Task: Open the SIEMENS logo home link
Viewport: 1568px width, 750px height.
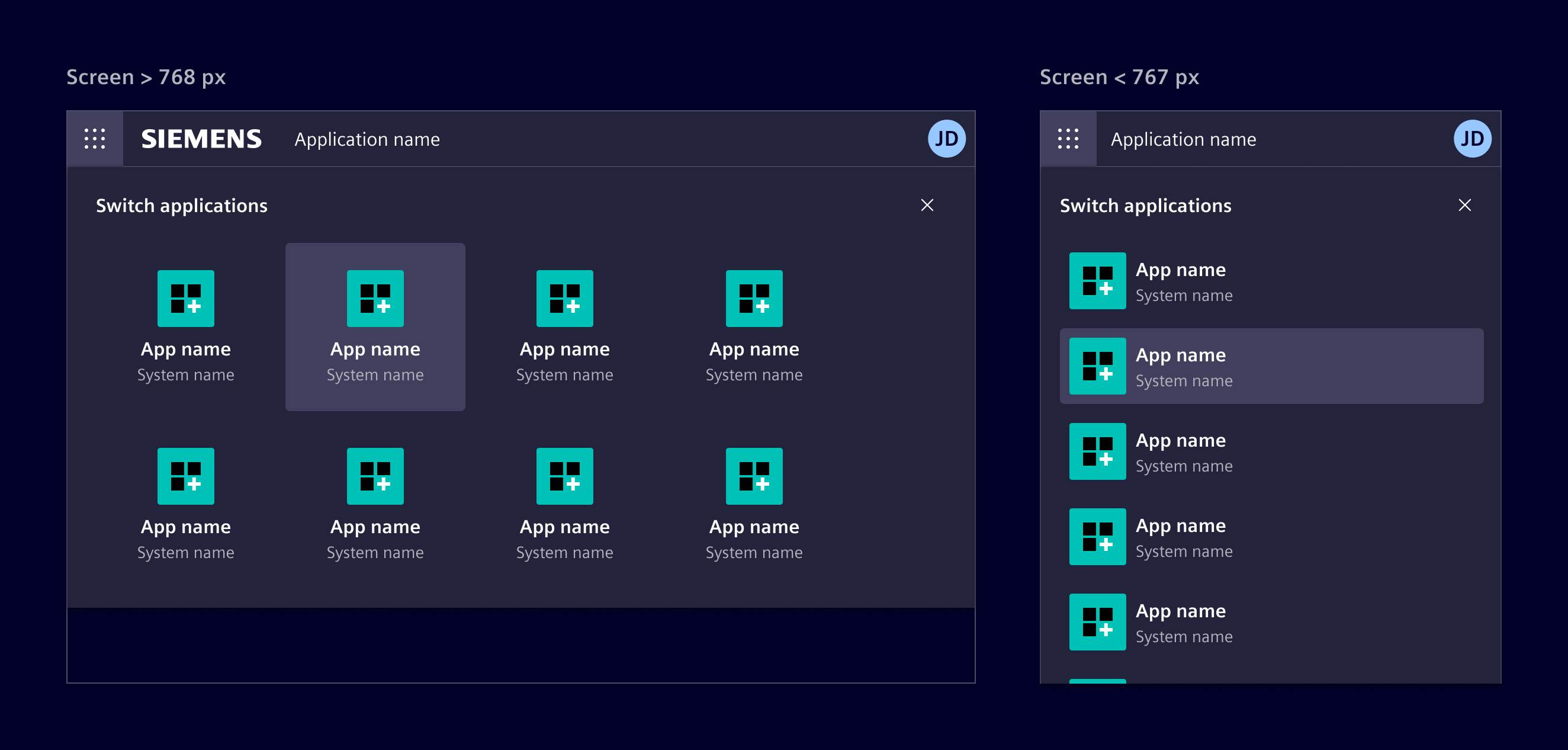Action: (202, 139)
